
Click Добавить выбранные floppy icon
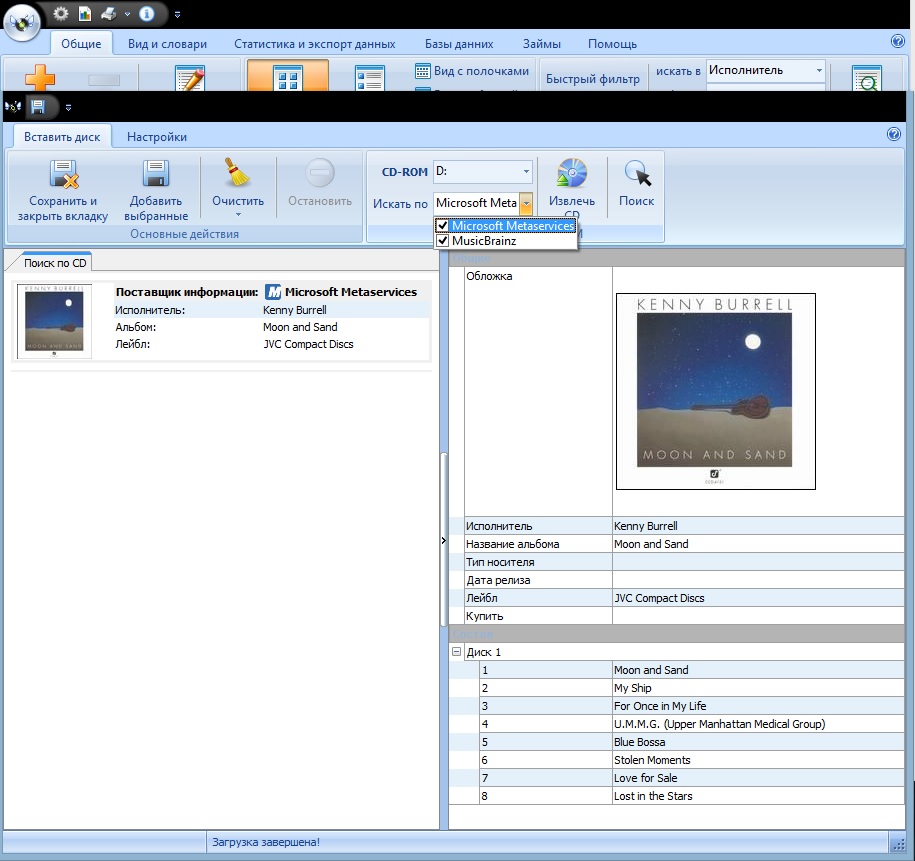tap(156, 173)
